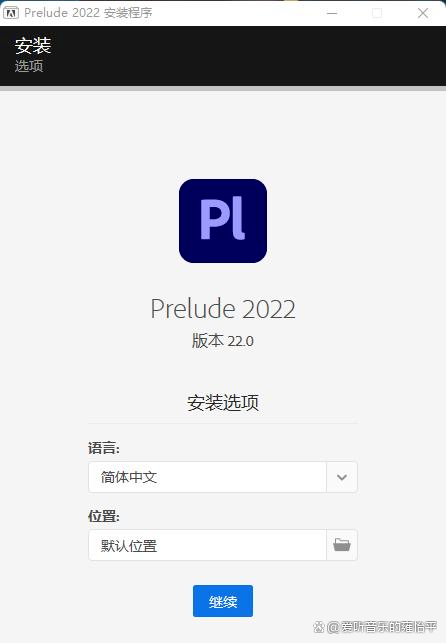Expand the 语言 dropdown chevron

click(342, 477)
